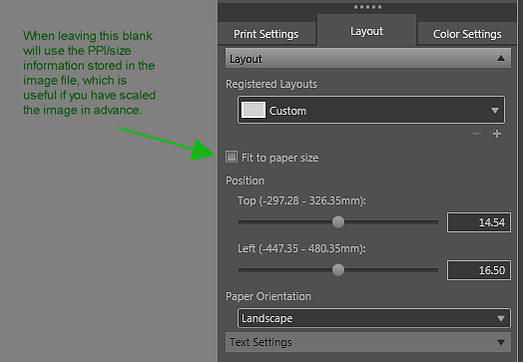Screen dimensions: 523x362
Task: Open the Registered Layouts dropdown arrow
Action: [x=495, y=110]
